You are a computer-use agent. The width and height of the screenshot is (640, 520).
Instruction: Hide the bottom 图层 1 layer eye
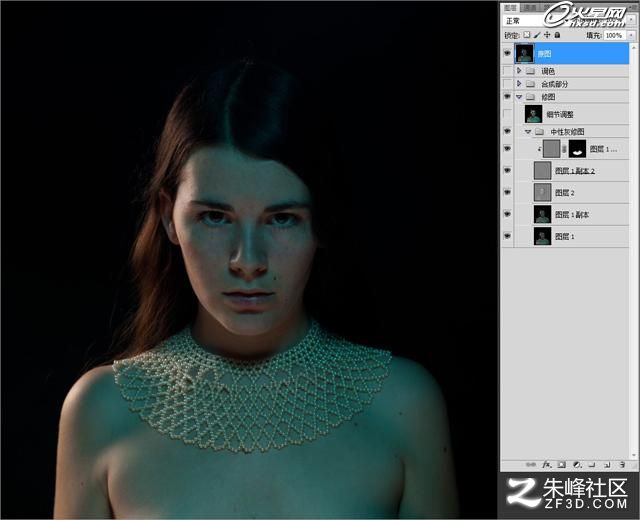pyautogui.click(x=507, y=236)
